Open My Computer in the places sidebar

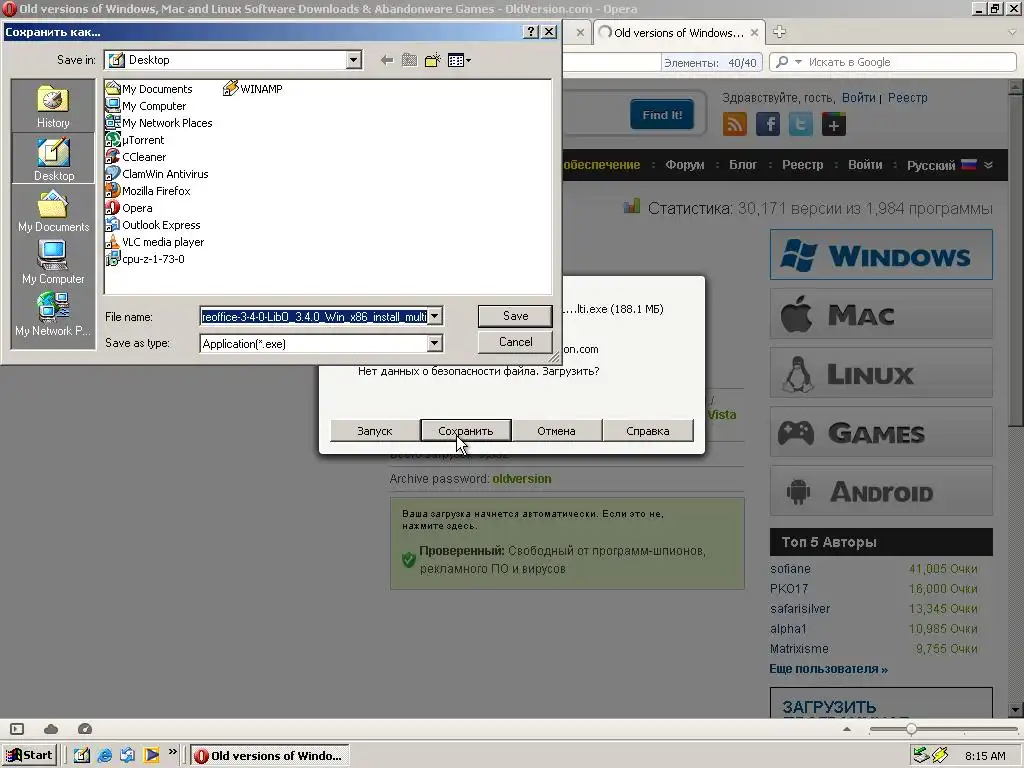click(x=53, y=262)
